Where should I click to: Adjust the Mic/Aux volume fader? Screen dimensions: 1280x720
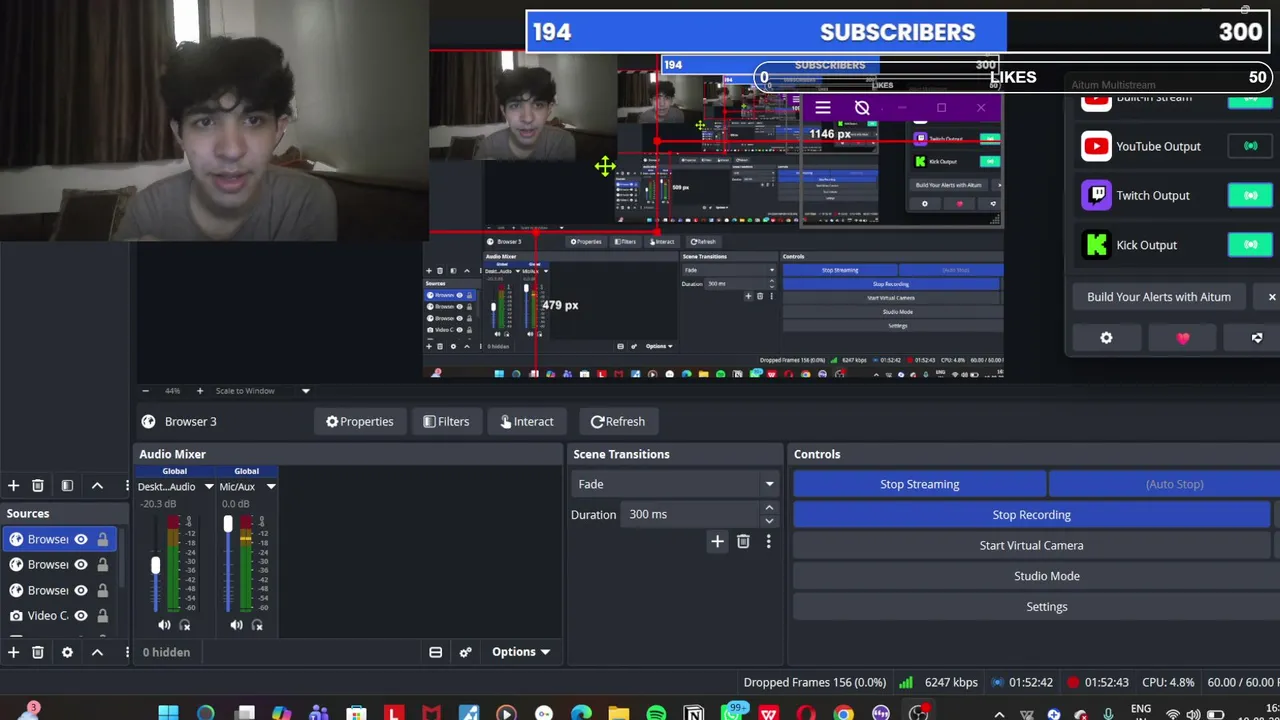228,523
